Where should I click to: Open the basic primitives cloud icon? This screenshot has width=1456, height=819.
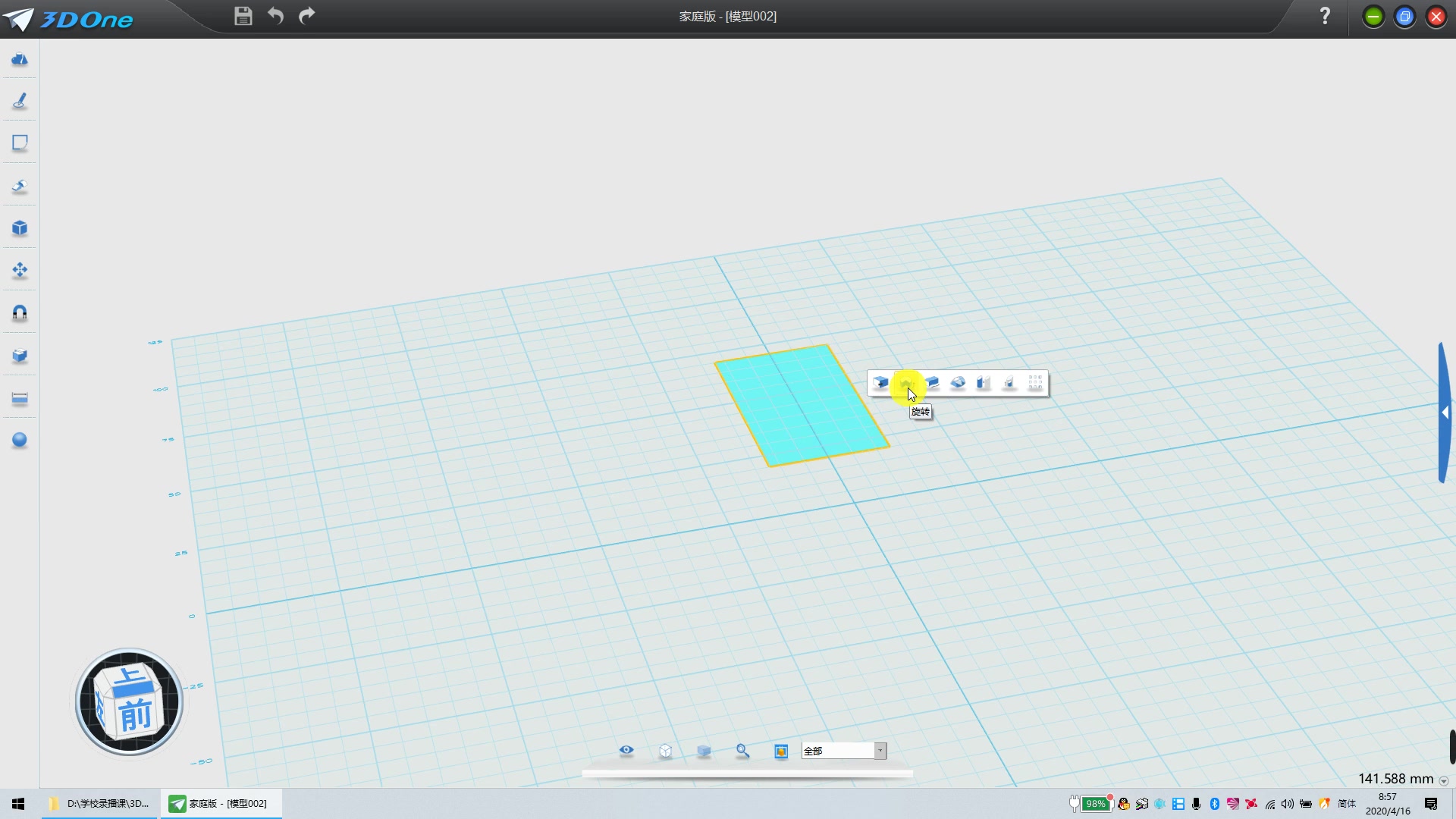click(20, 59)
